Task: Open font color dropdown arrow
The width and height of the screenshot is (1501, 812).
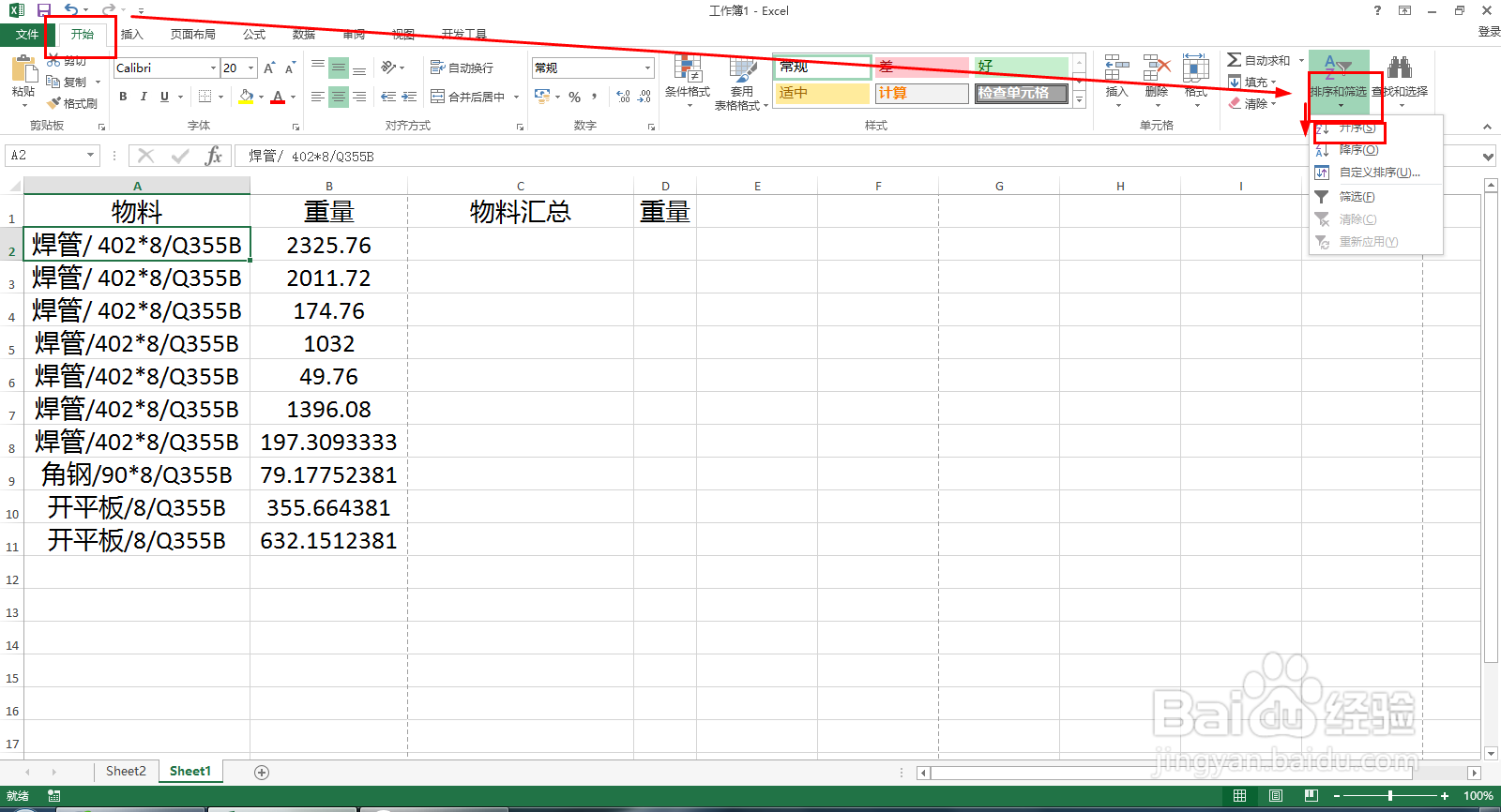Action: click(293, 97)
